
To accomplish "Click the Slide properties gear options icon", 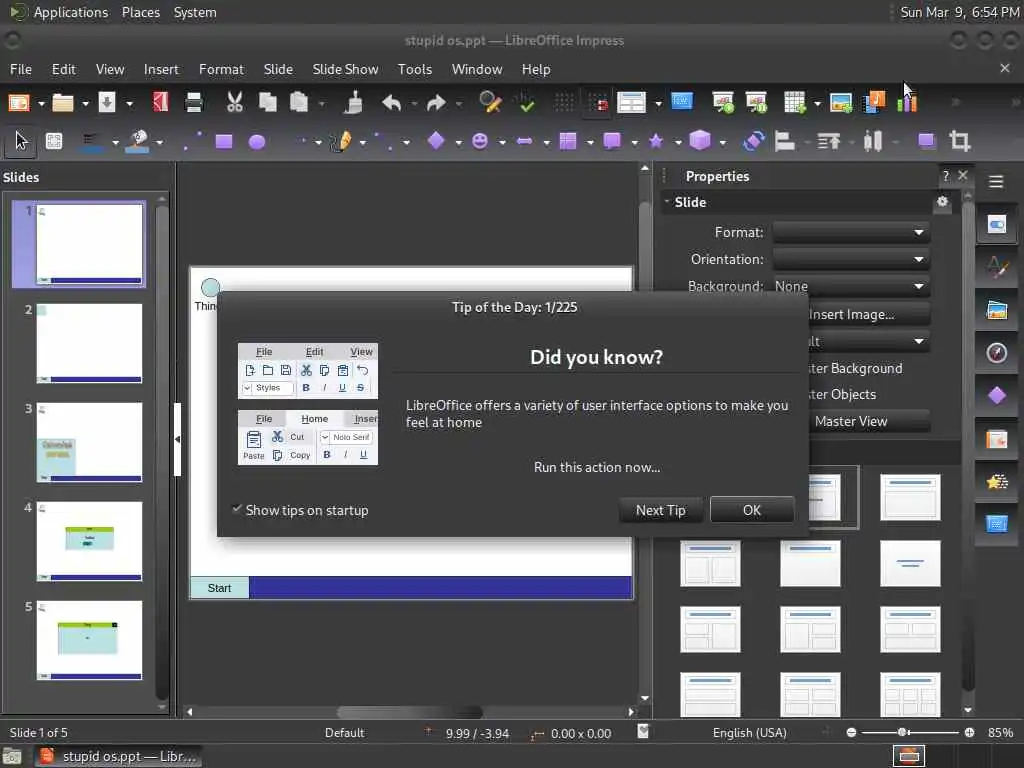I will point(942,202).
